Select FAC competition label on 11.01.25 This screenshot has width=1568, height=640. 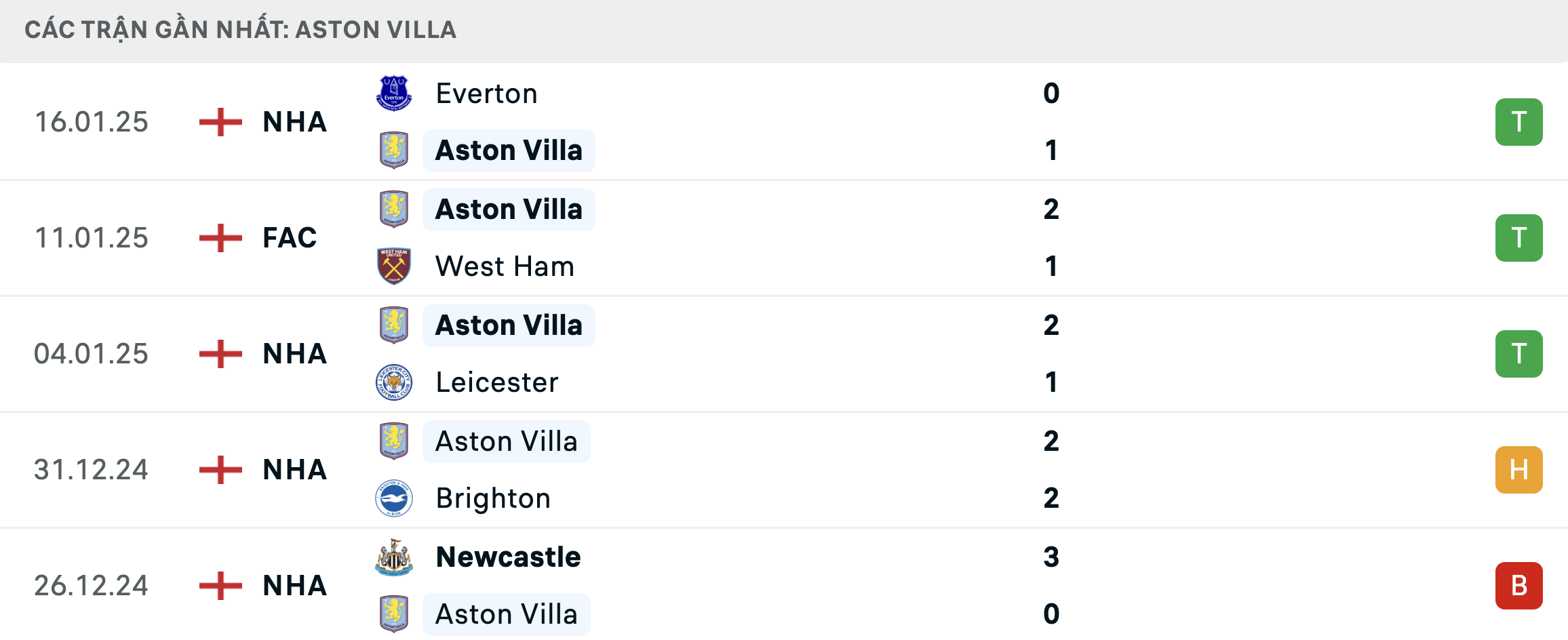click(x=290, y=238)
